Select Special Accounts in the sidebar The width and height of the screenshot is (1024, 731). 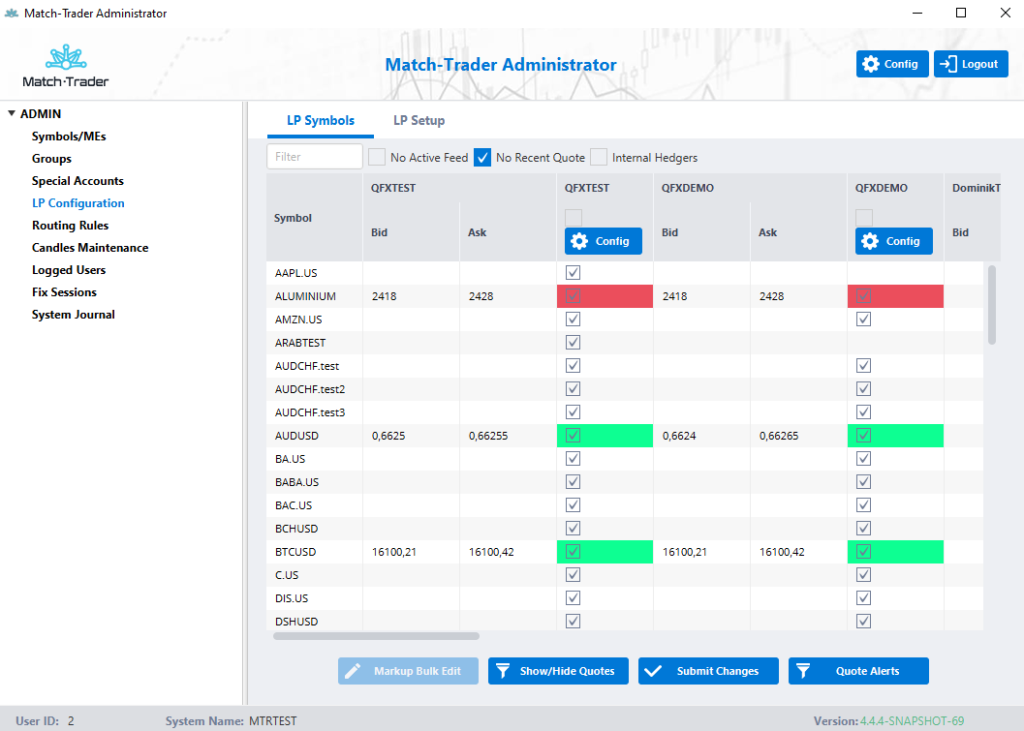pyautogui.click(x=78, y=181)
